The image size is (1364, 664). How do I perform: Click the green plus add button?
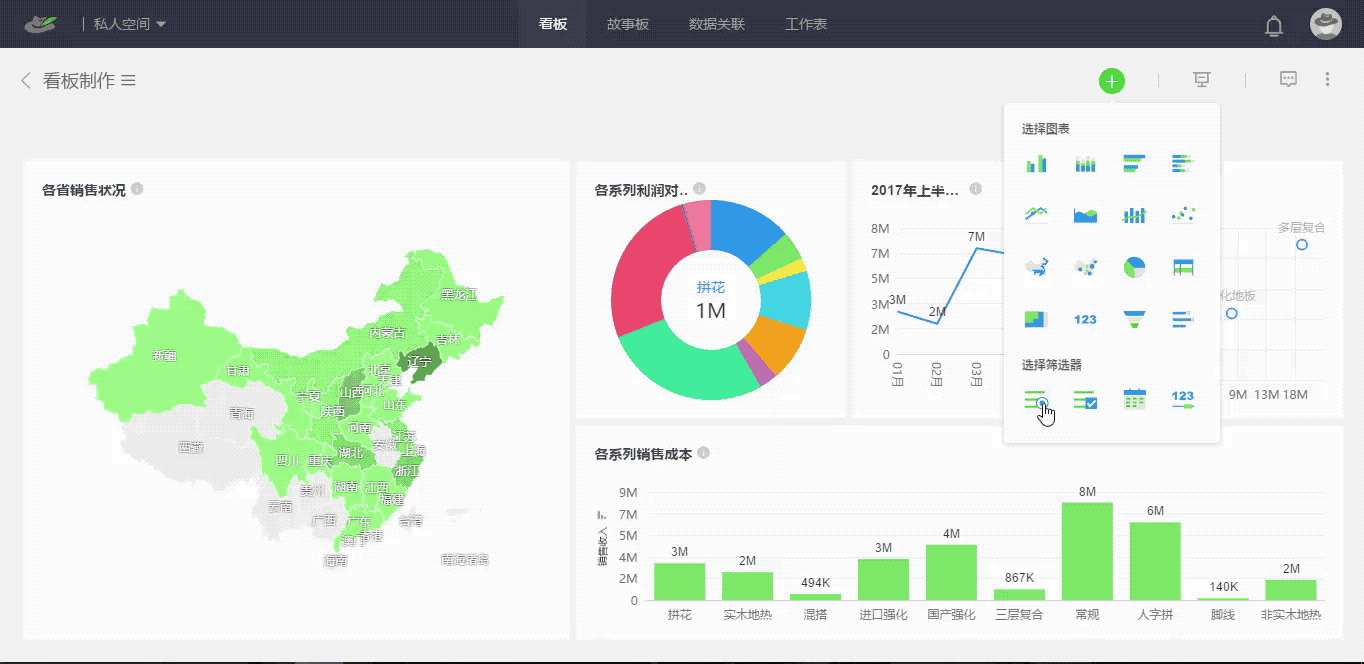(1112, 81)
